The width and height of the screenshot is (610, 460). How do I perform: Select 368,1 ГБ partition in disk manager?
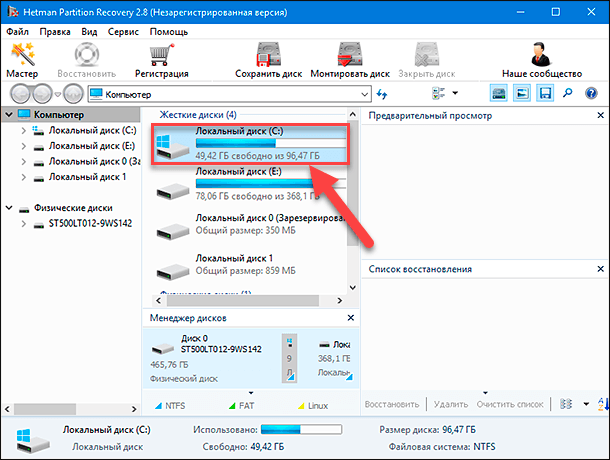334,358
